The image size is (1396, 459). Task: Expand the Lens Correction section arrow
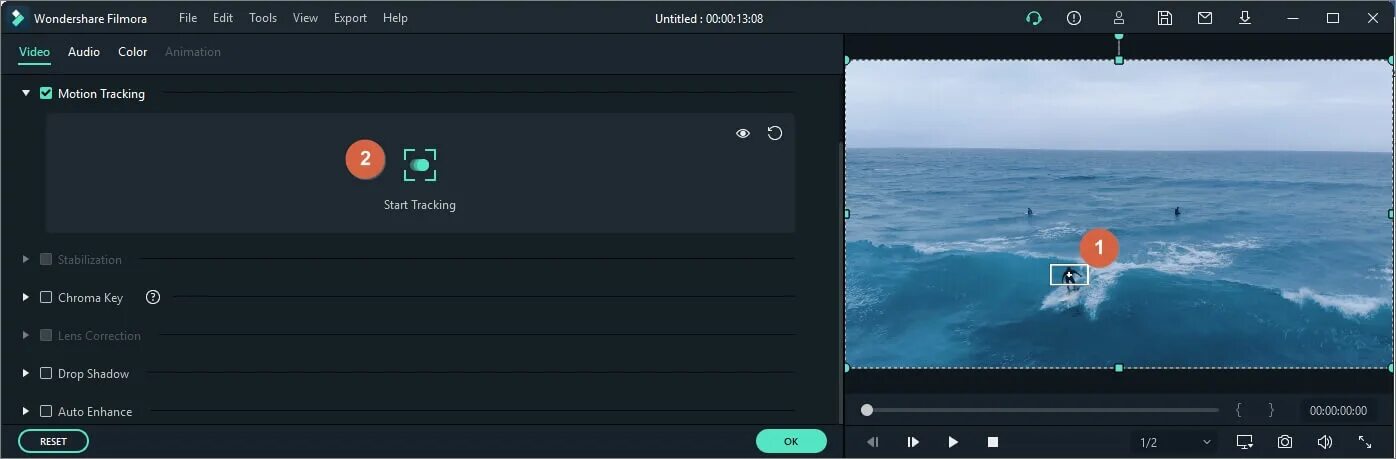pos(26,335)
